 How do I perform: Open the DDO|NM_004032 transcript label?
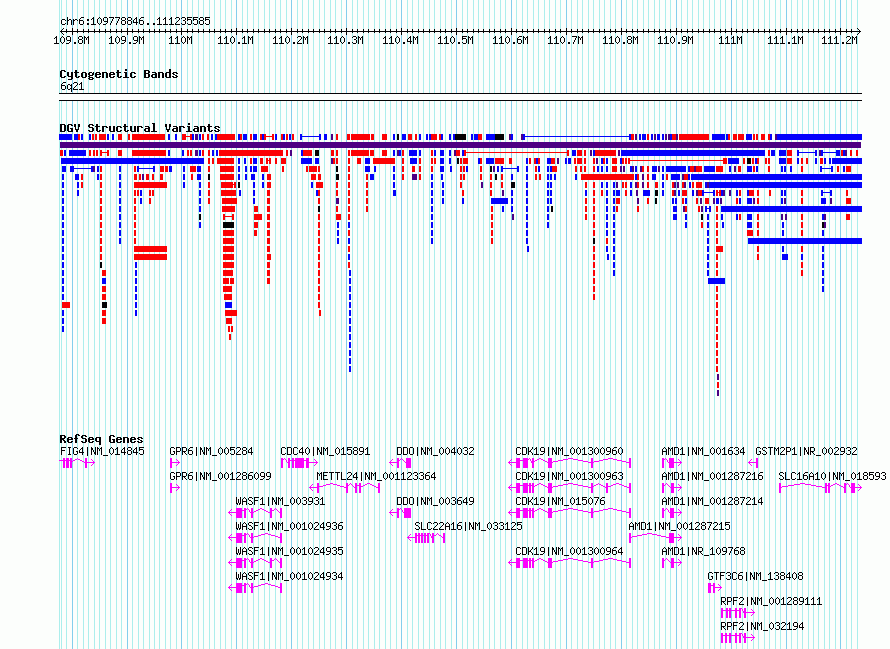(x=435, y=451)
